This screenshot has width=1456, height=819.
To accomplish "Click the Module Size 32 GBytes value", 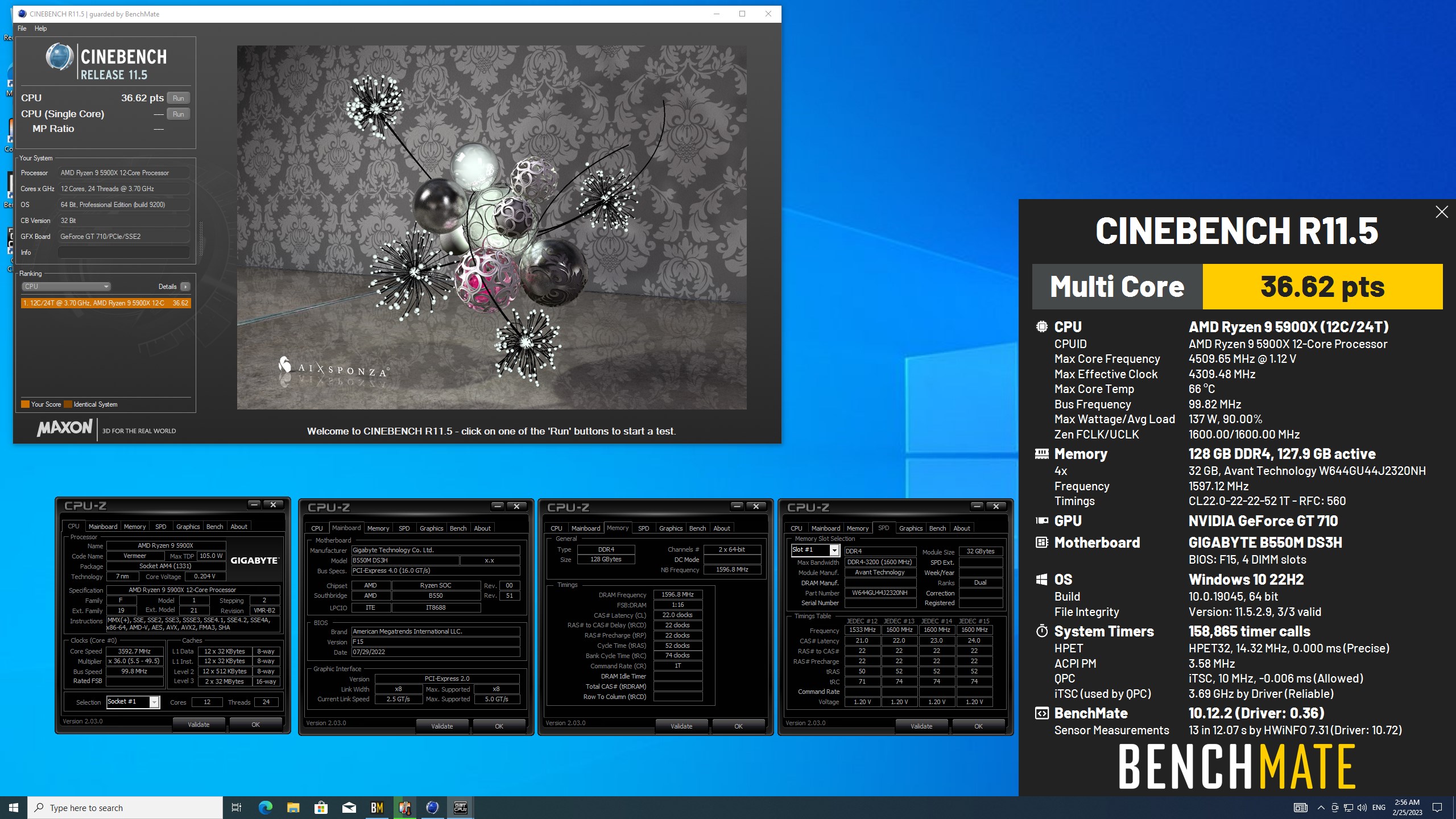I will point(981,551).
